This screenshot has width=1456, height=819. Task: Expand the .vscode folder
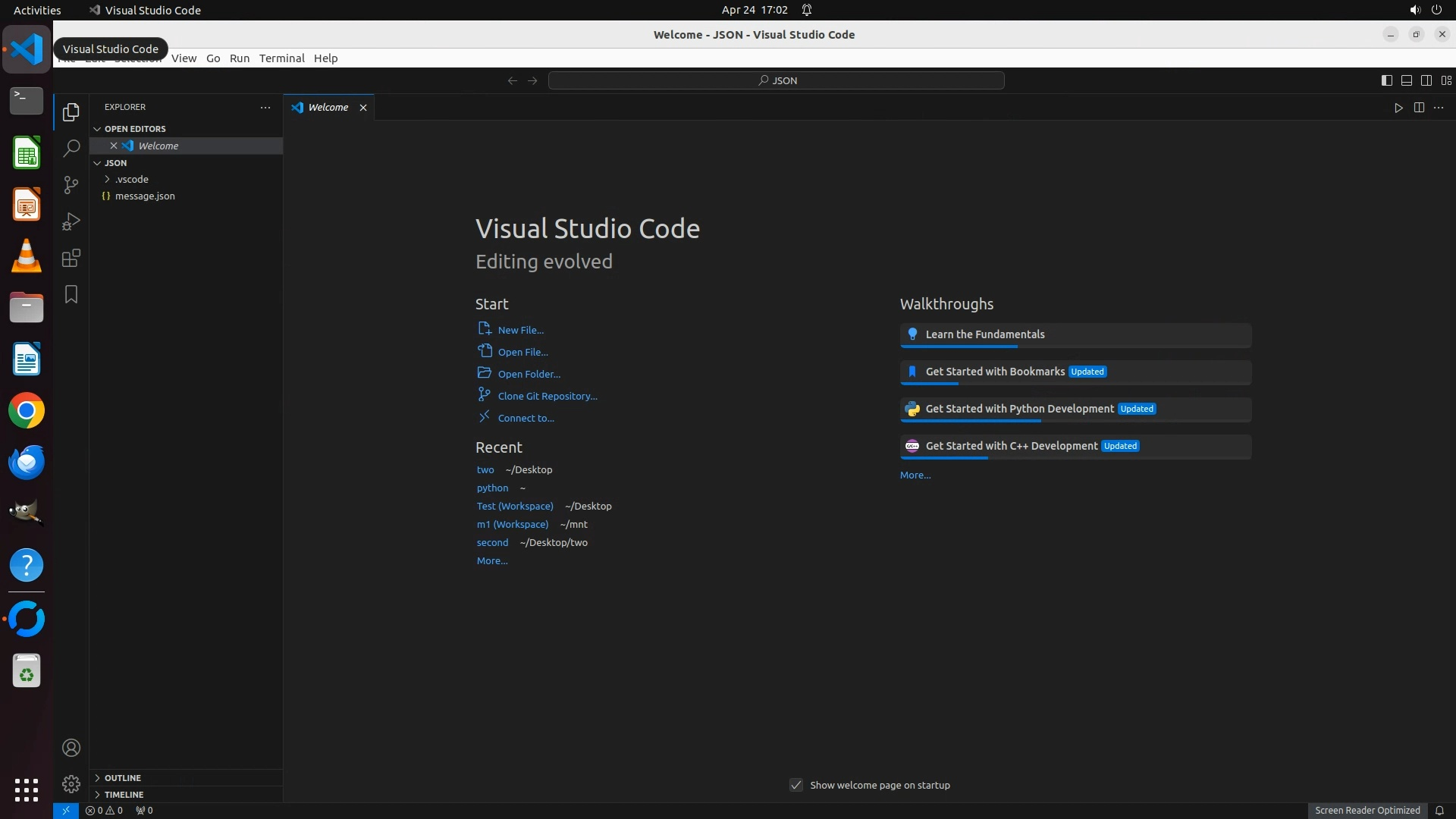131,180
